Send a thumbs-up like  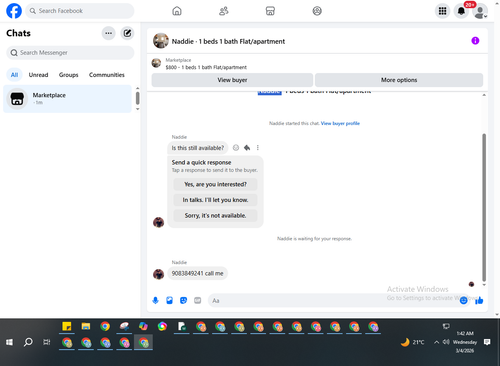[x=479, y=301]
